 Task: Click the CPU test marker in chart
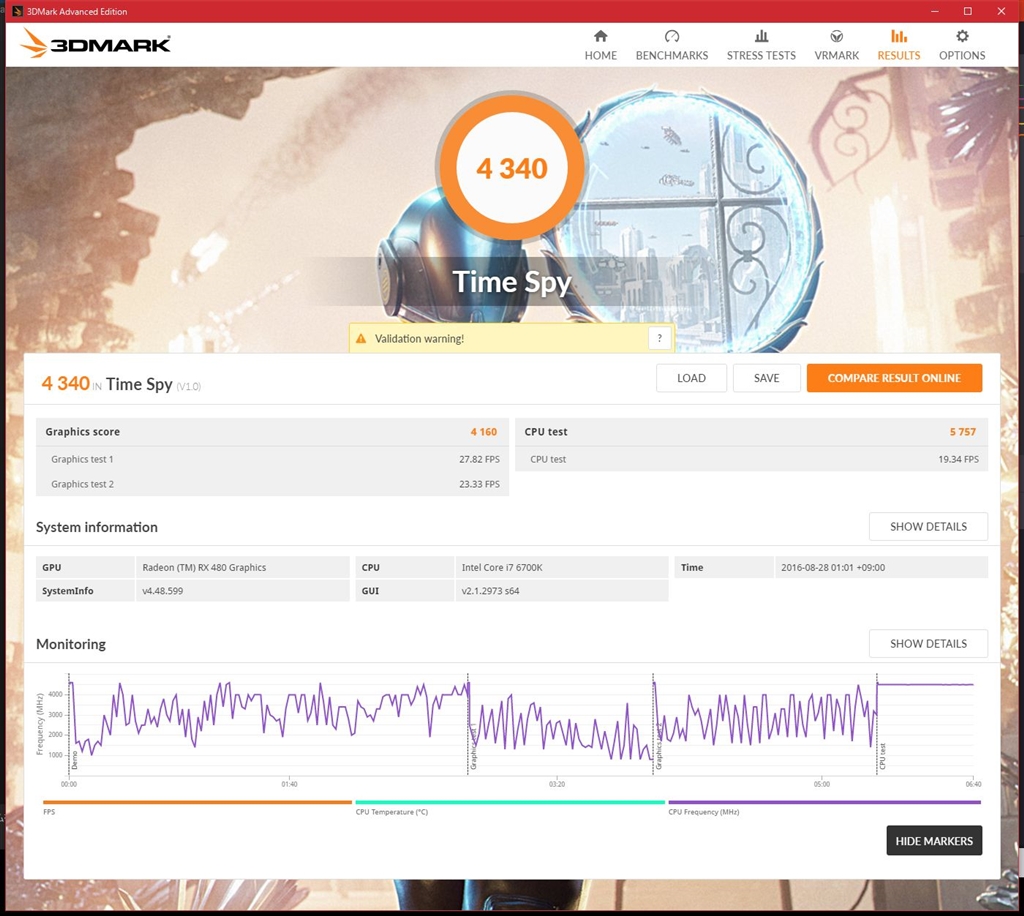(882, 756)
